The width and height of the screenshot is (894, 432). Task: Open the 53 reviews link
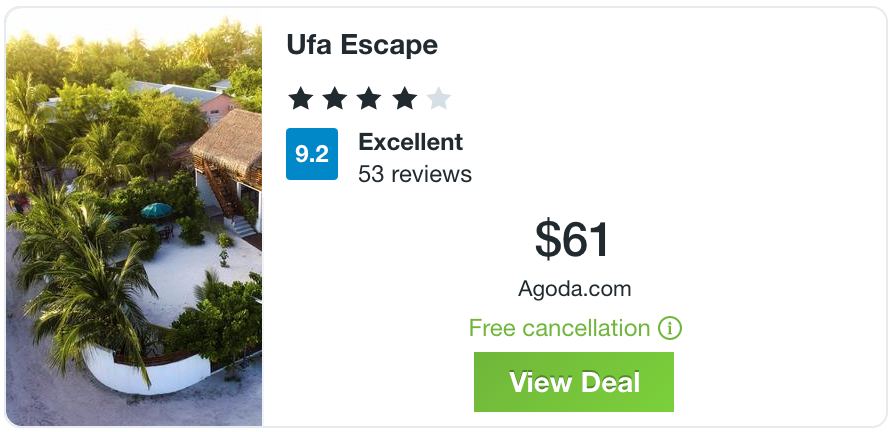click(x=415, y=174)
